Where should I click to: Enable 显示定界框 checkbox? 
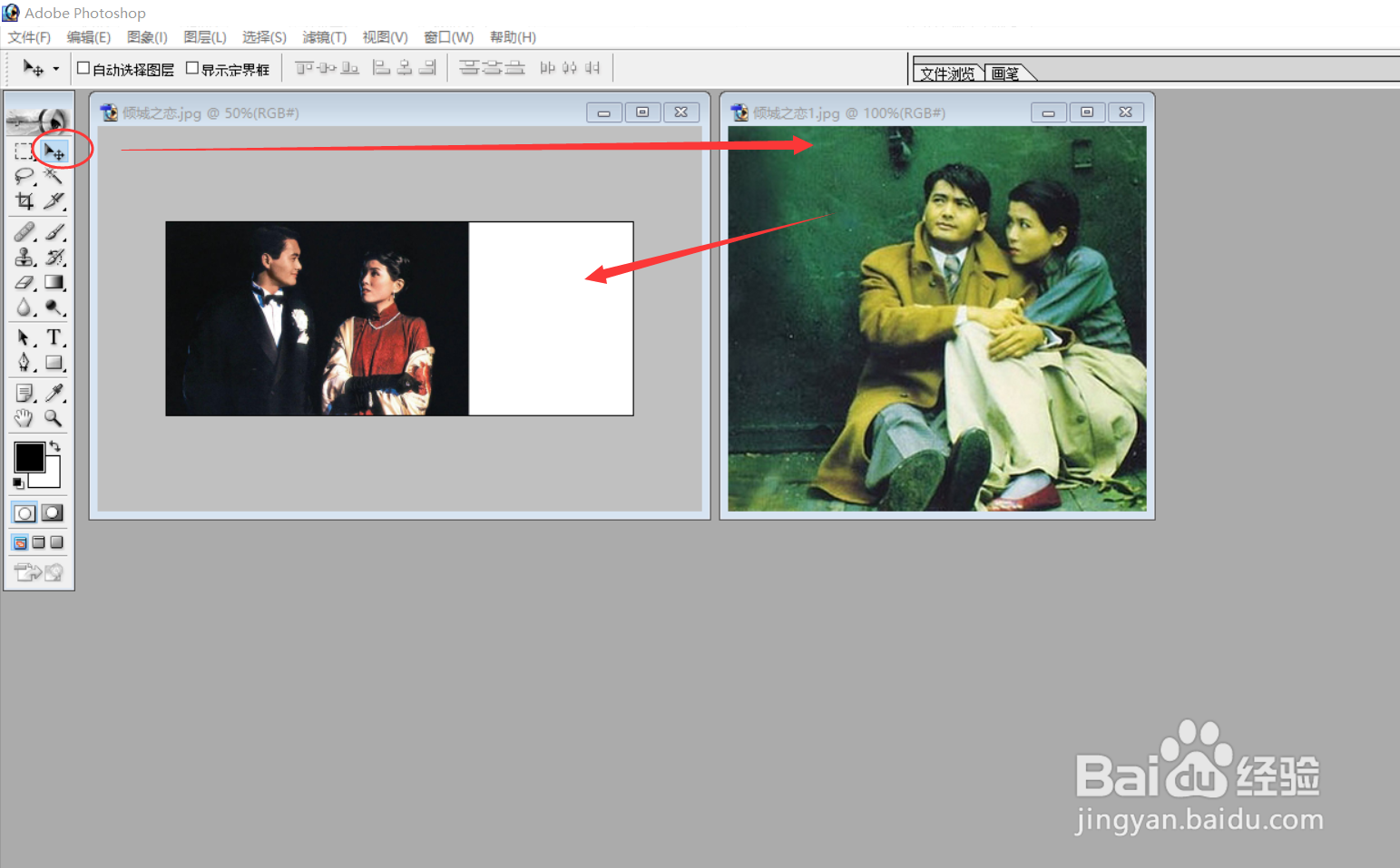tap(192, 68)
